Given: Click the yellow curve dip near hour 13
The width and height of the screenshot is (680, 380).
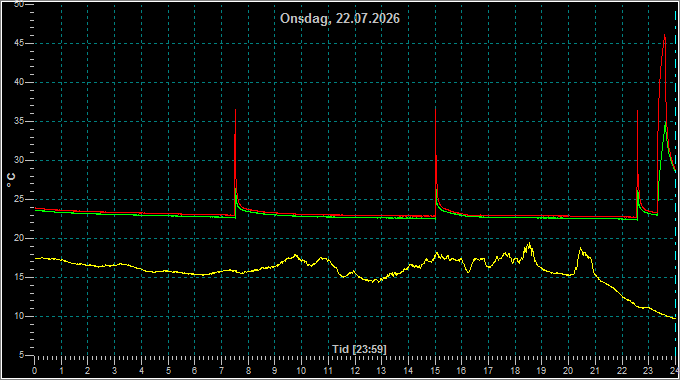Looking at the screenshot, I should [x=376, y=281].
